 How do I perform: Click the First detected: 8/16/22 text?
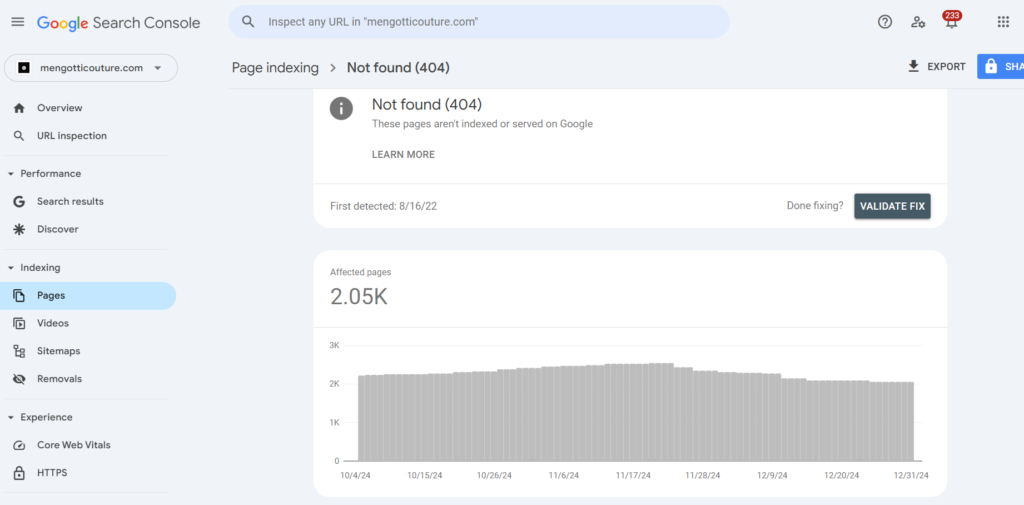point(383,206)
